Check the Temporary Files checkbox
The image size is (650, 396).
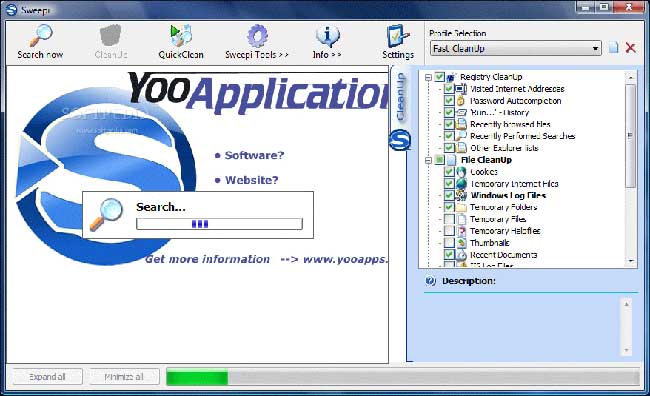click(449, 219)
